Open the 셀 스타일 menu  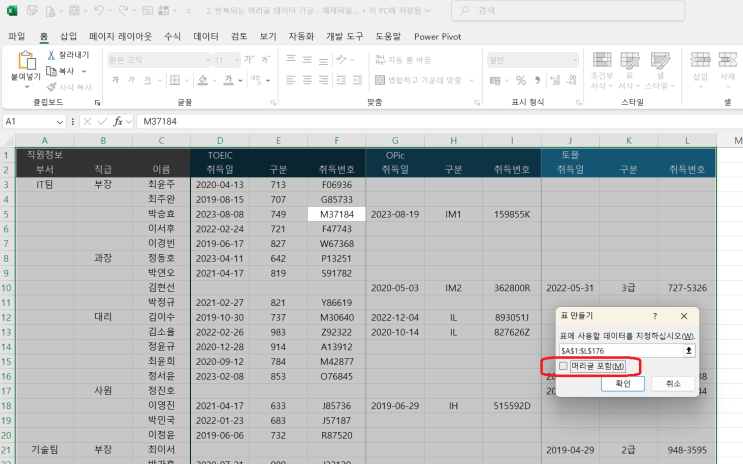pyautogui.click(x=660, y=70)
